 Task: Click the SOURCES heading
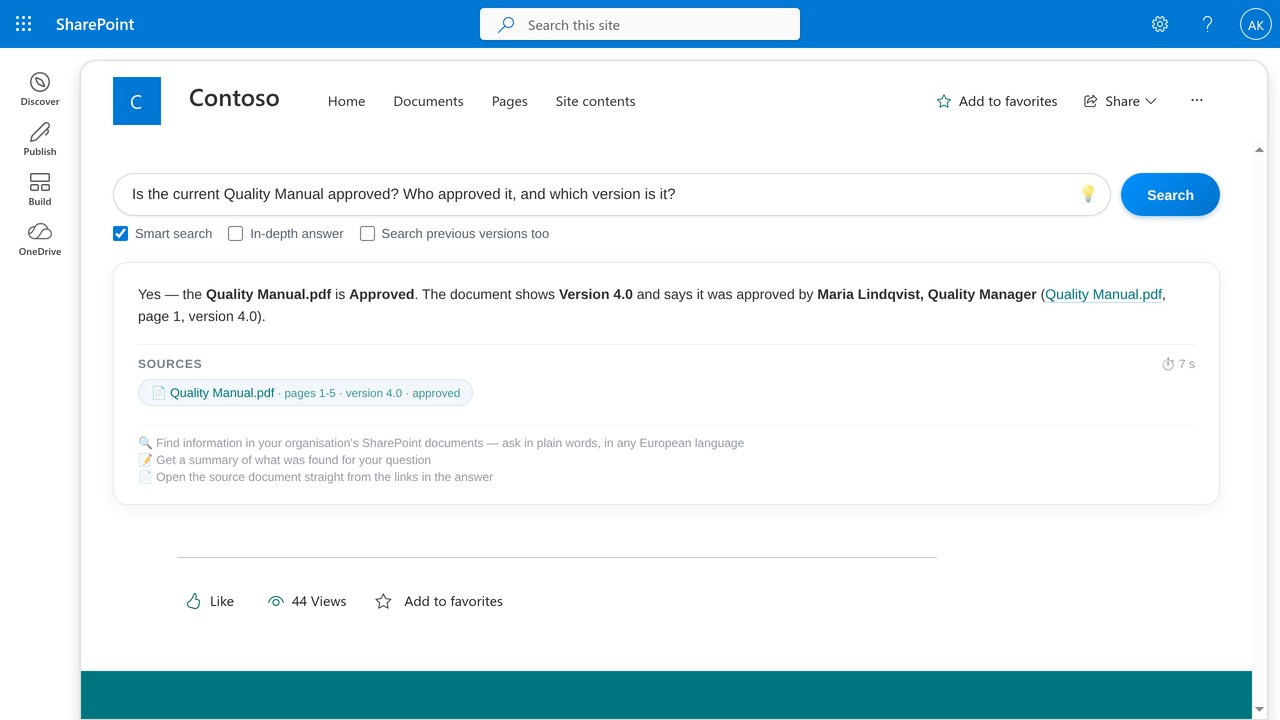(x=170, y=364)
